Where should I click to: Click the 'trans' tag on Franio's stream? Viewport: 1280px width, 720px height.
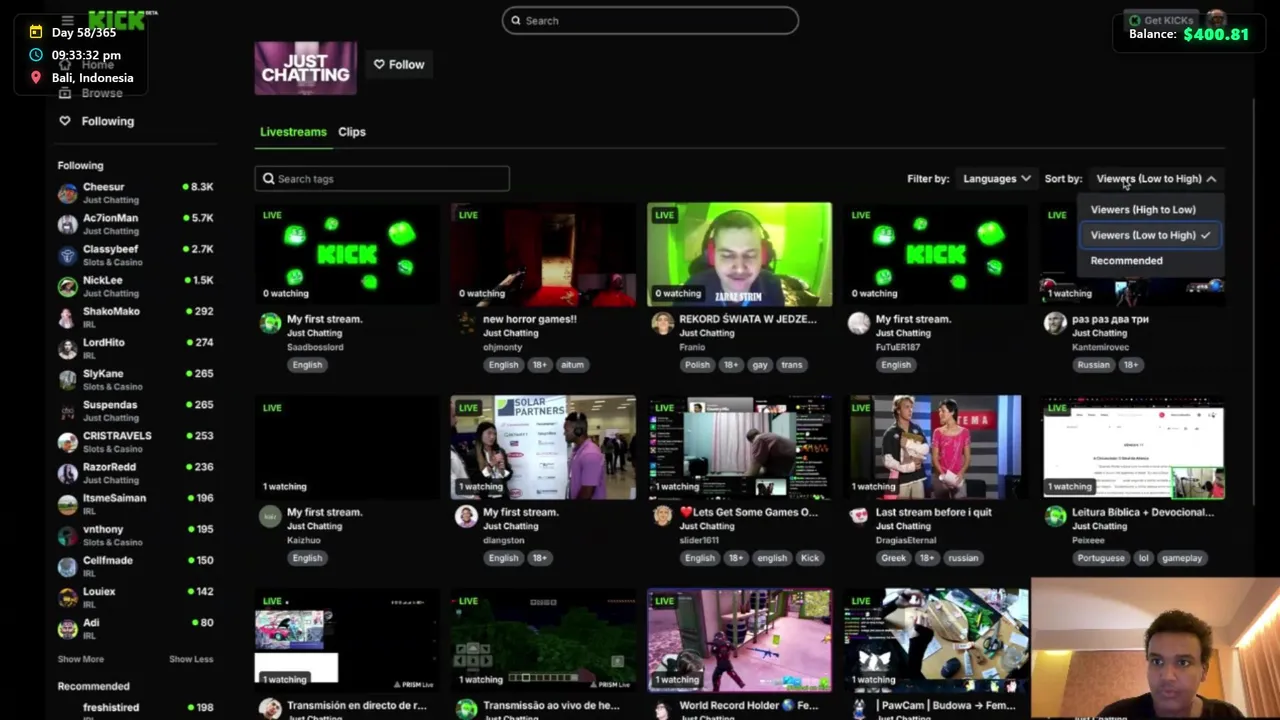click(x=792, y=365)
